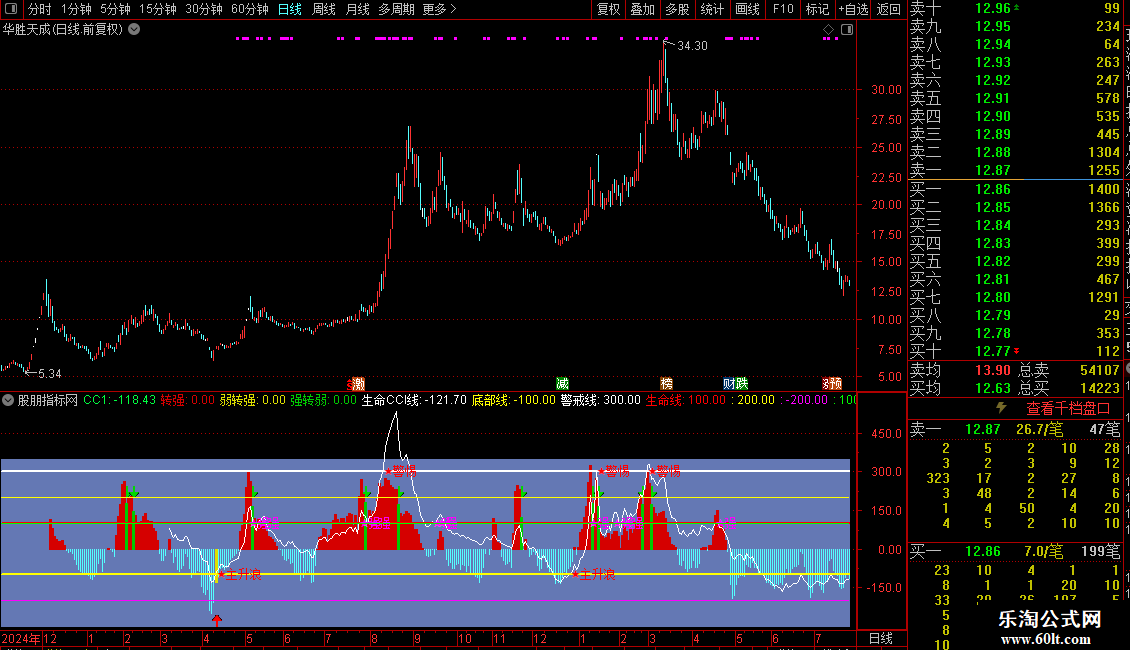Click the first 主升浪 signal label
This screenshot has height=650, width=1130.
click(x=243, y=574)
